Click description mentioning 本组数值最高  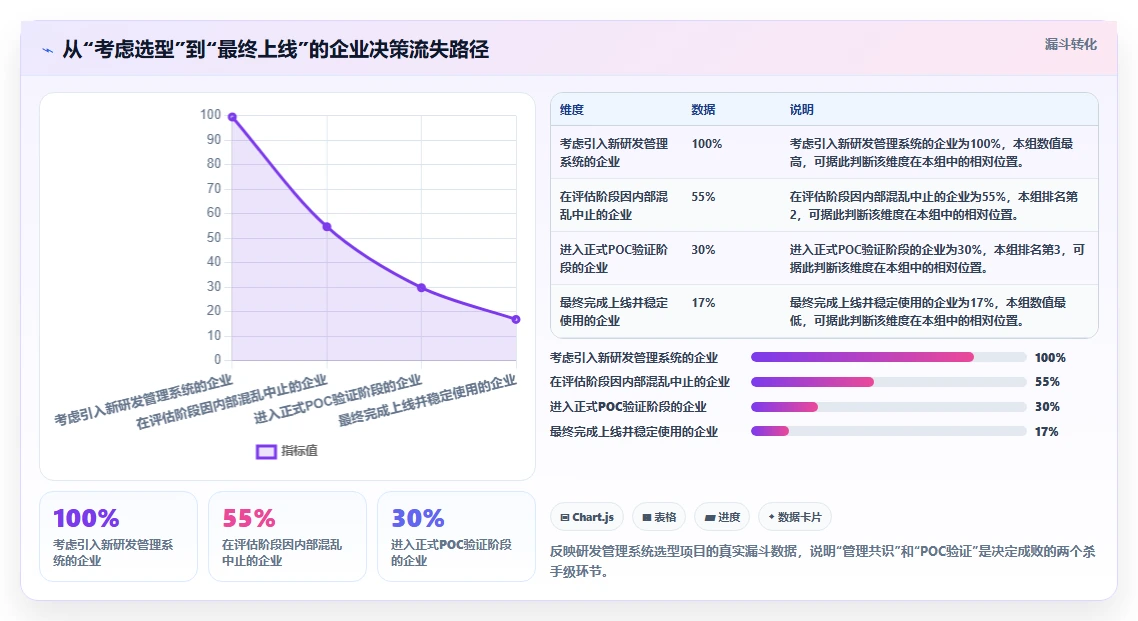(x=931, y=152)
